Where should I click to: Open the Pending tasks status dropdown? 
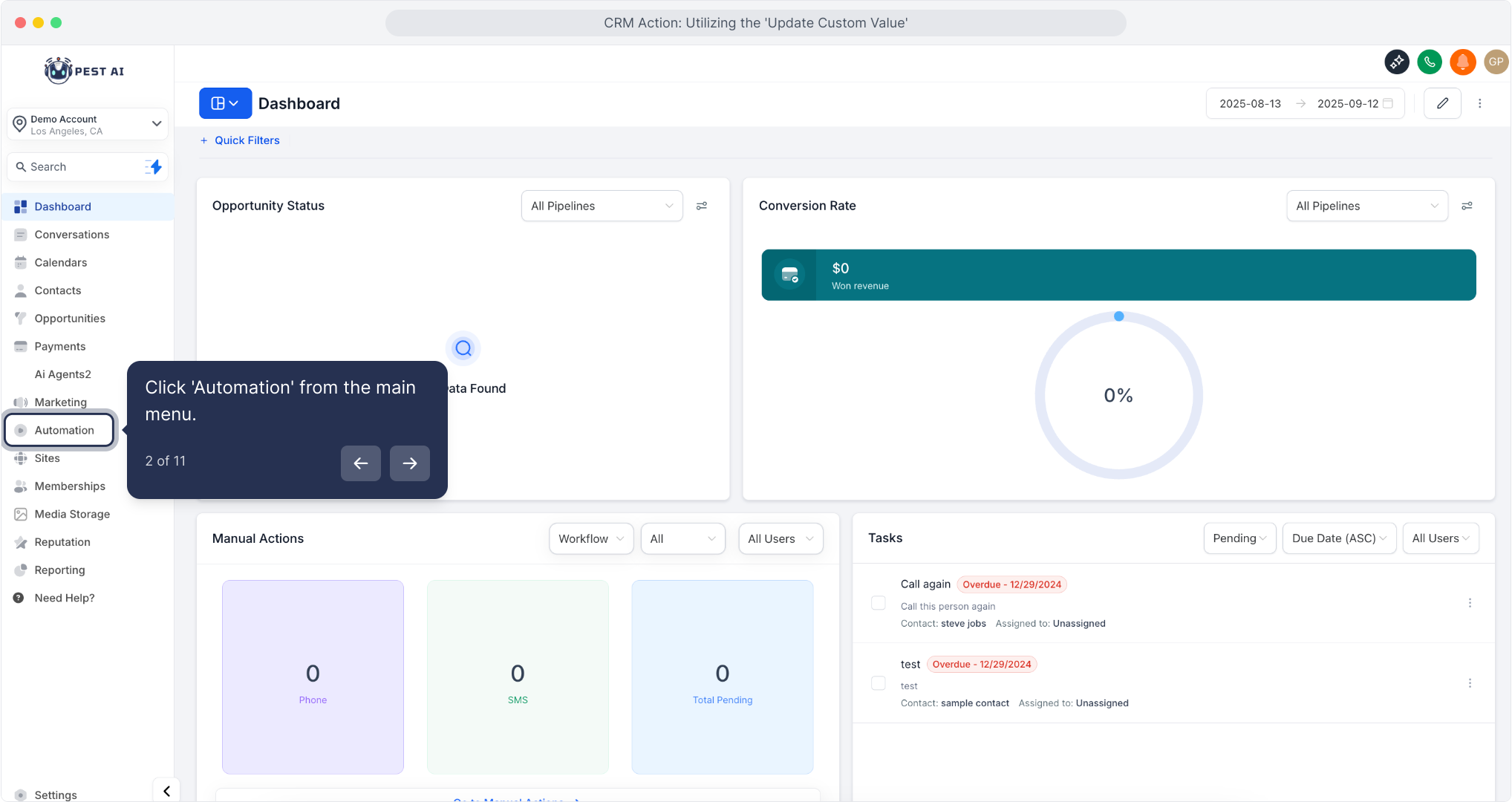pyautogui.click(x=1239, y=538)
